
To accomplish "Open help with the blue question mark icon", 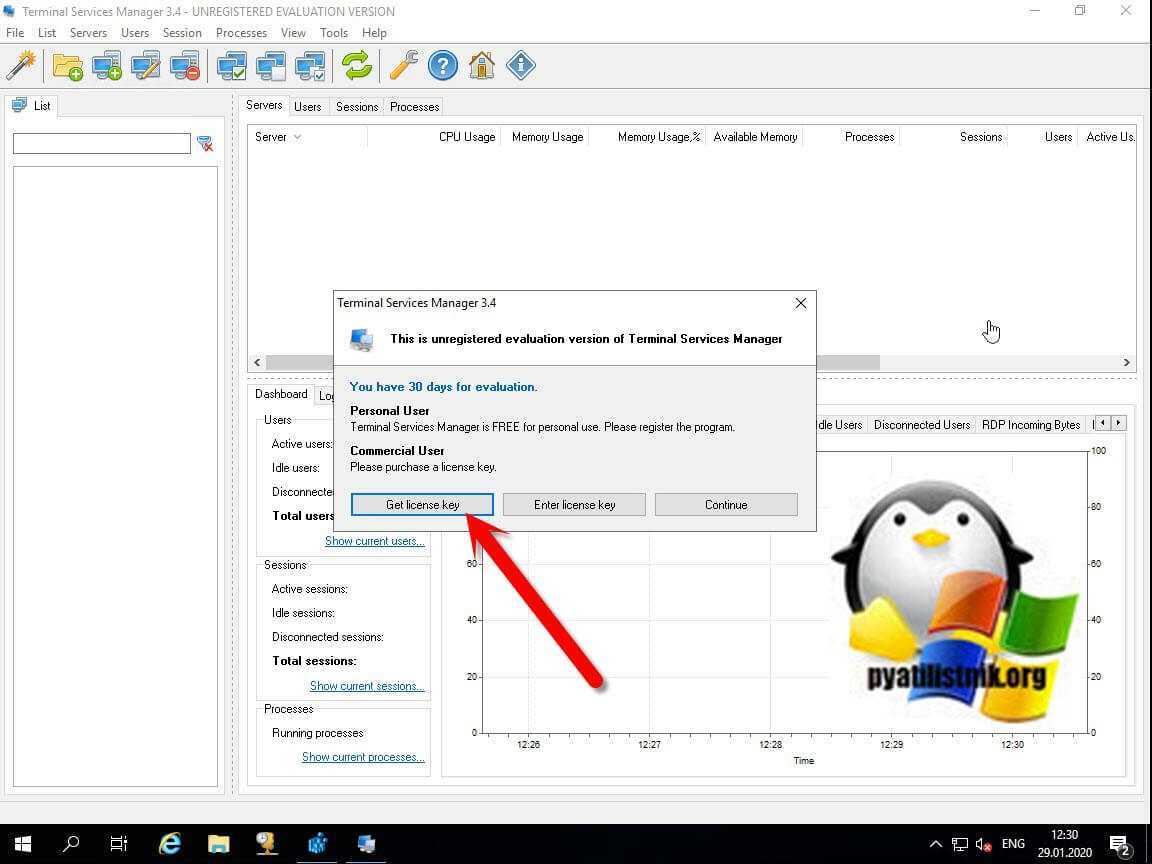I will click(x=443, y=66).
